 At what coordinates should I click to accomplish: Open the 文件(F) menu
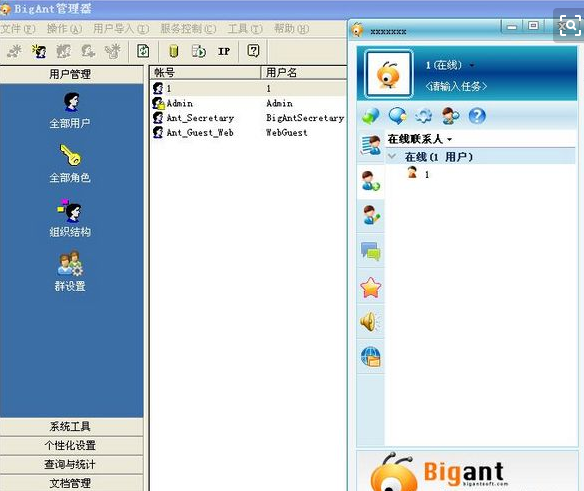18,29
